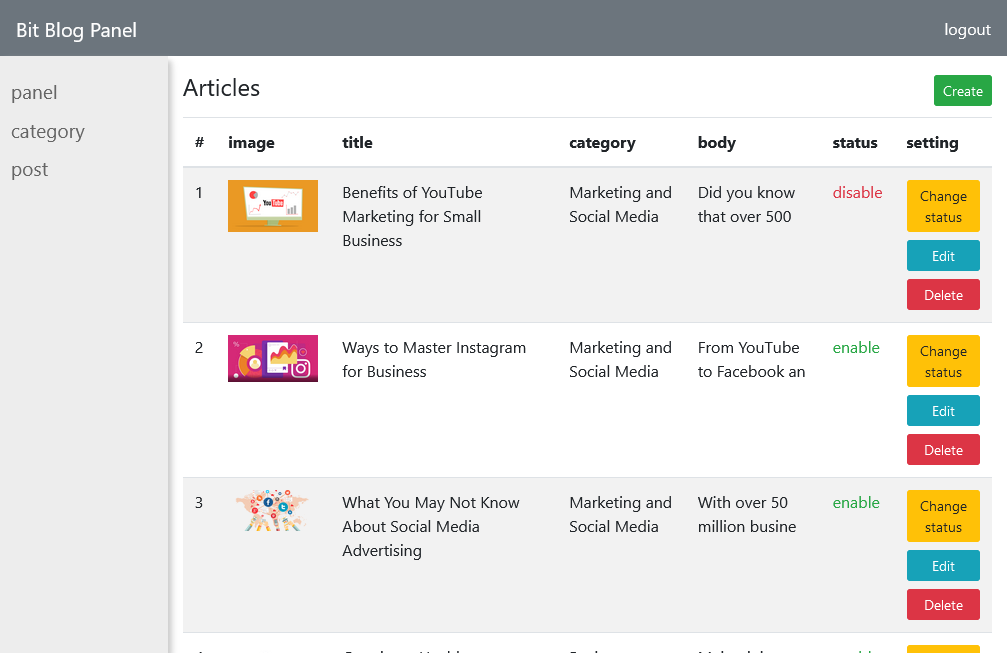Open the social media map thumbnail
This screenshot has width=1007, height=653.
[273, 510]
